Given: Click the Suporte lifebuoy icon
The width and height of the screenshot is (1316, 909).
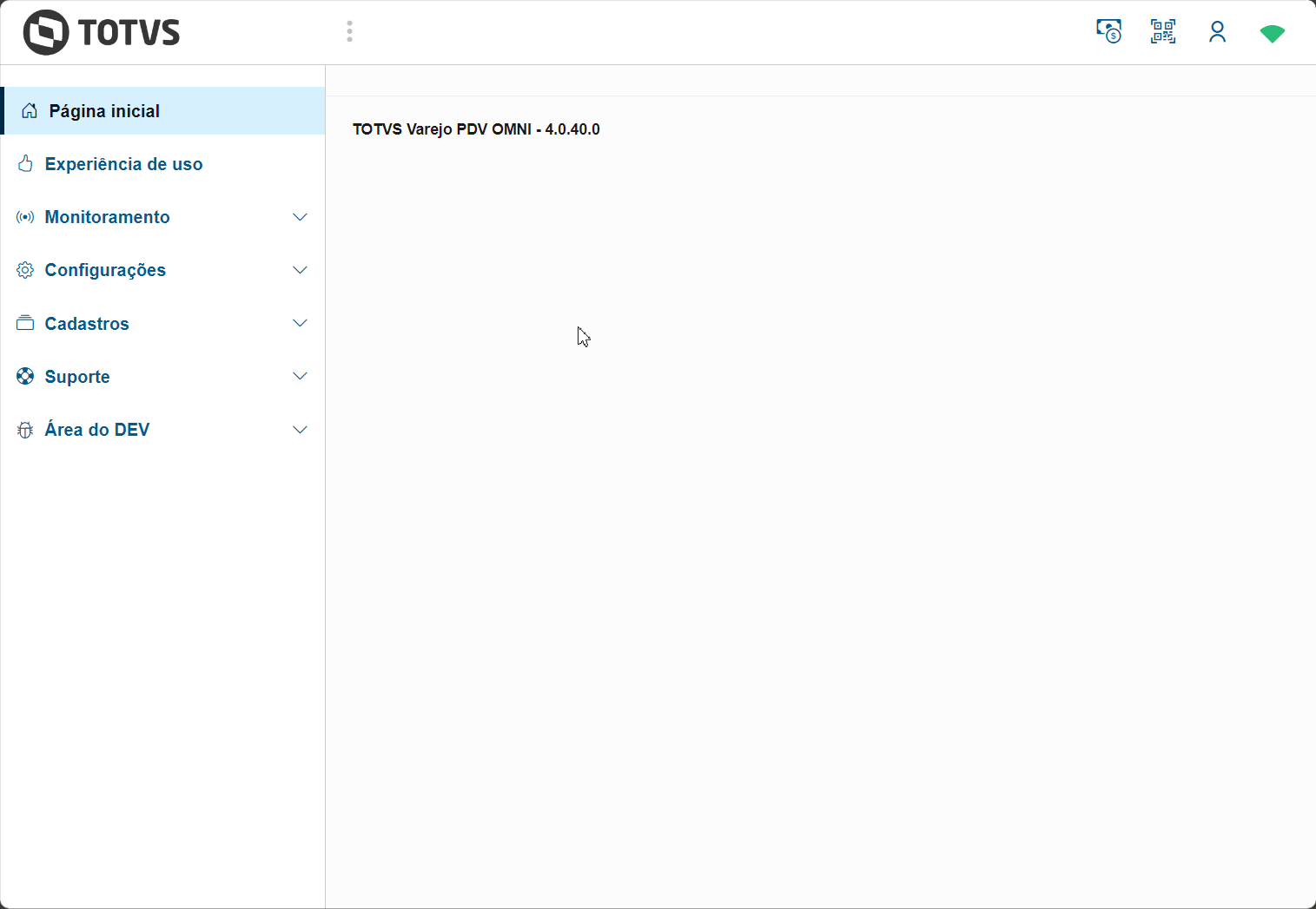Looking at the screenshot, I should pos(25,376).
